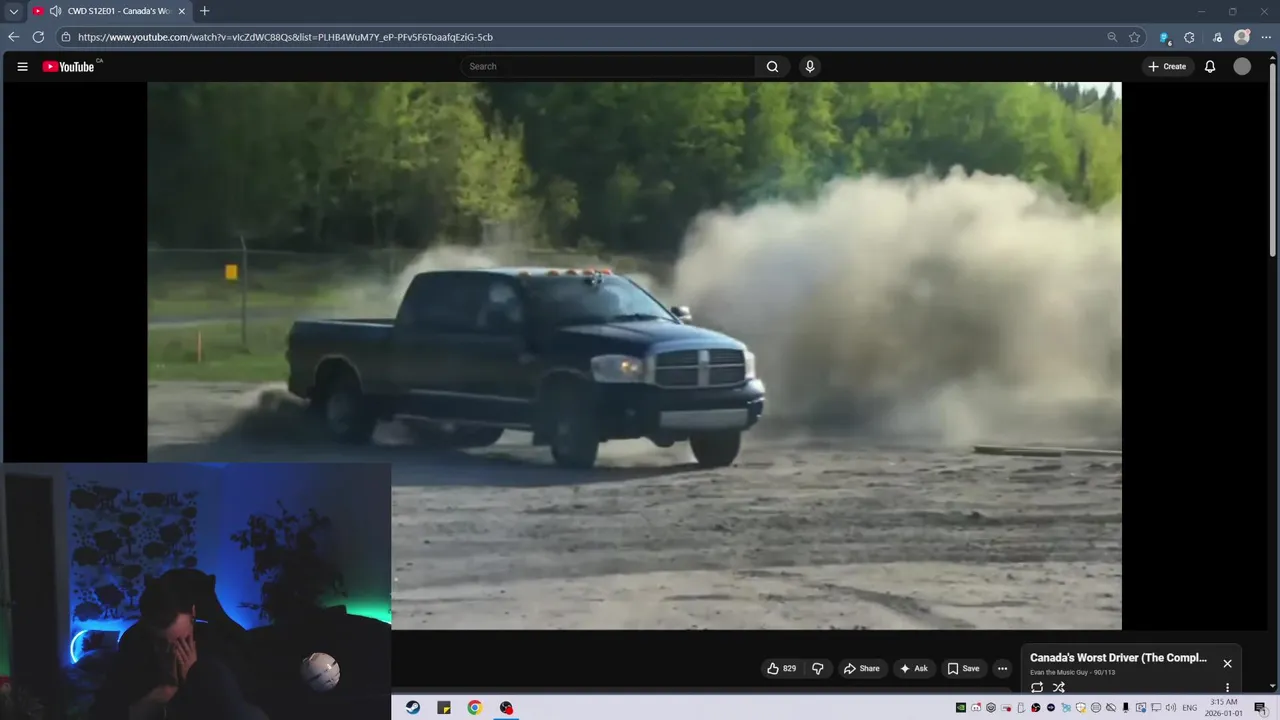Start voice search with the microphone icon

click(810, 67)
